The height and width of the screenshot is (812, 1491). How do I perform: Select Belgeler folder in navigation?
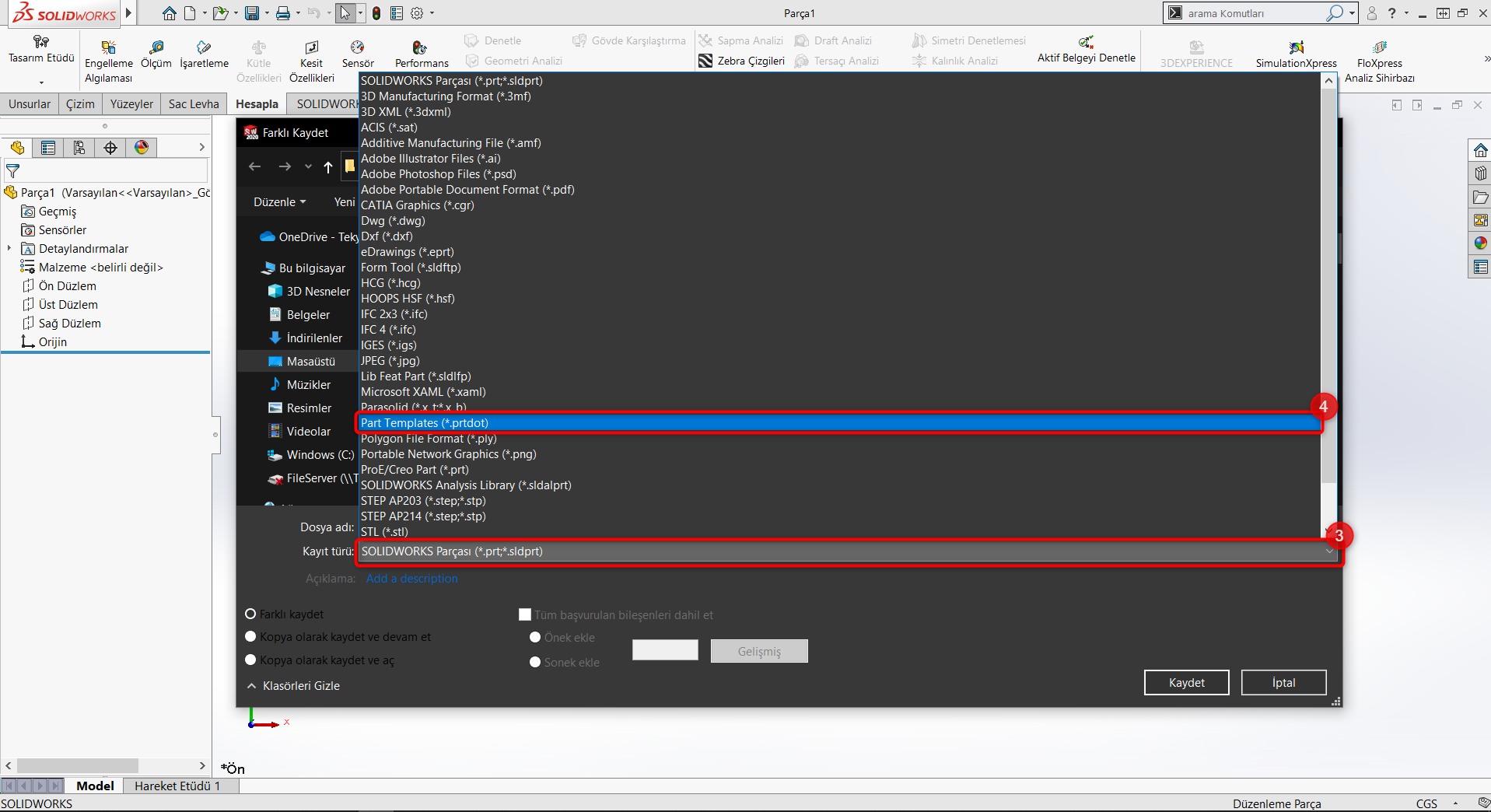point(299,315)
